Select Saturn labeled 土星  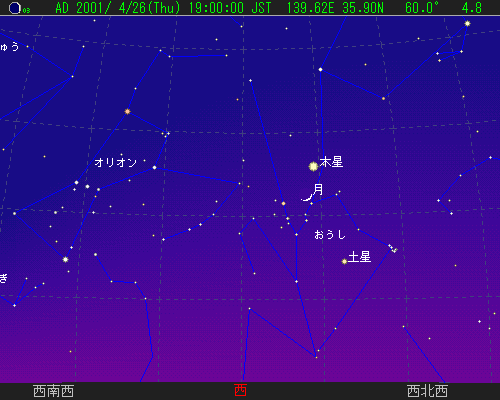pyautogui.click(x=344, y=261)
